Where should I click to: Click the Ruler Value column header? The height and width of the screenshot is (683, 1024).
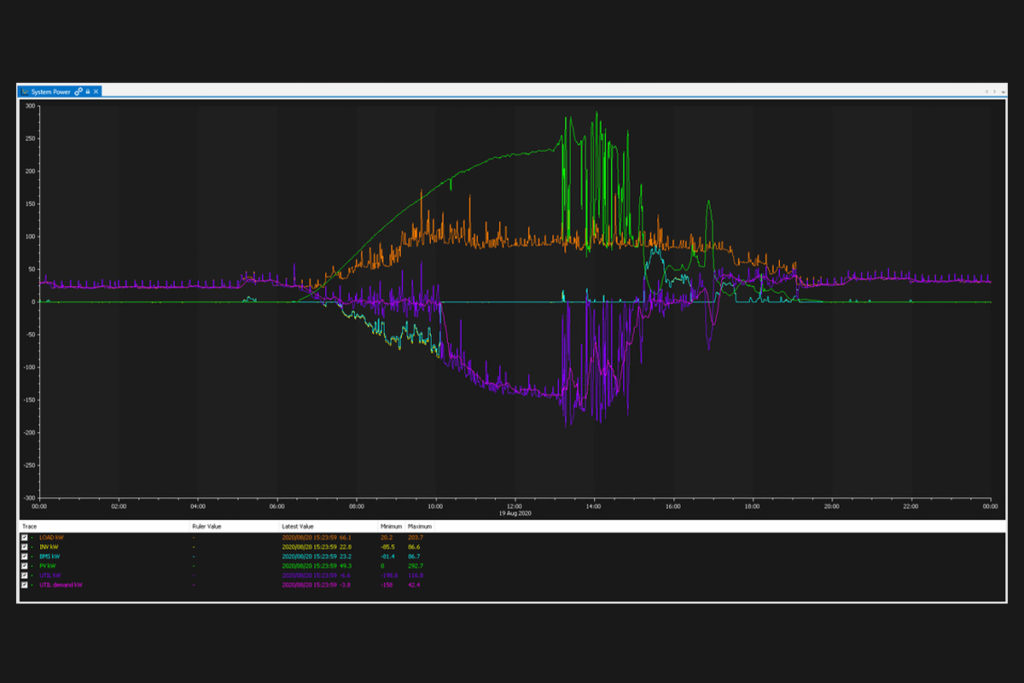(206, 525)
